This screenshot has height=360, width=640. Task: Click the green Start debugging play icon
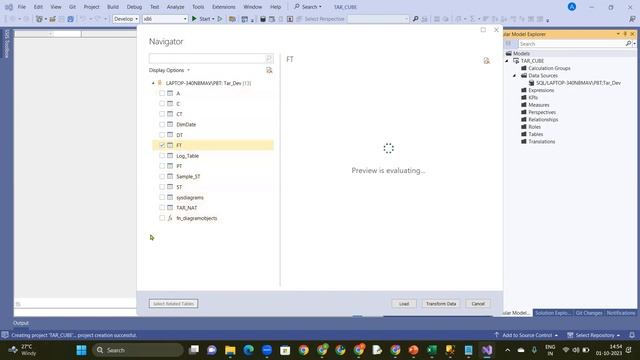pos(194,19)
